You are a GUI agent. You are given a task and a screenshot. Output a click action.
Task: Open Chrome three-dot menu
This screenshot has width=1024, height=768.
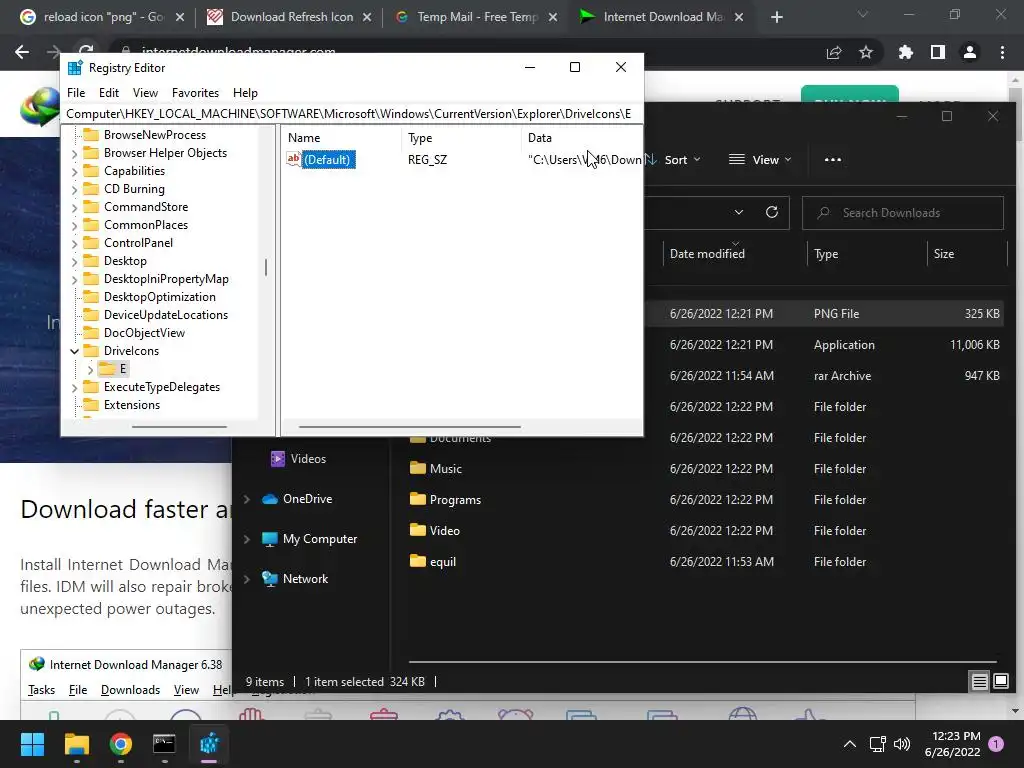coord(1002,52)
